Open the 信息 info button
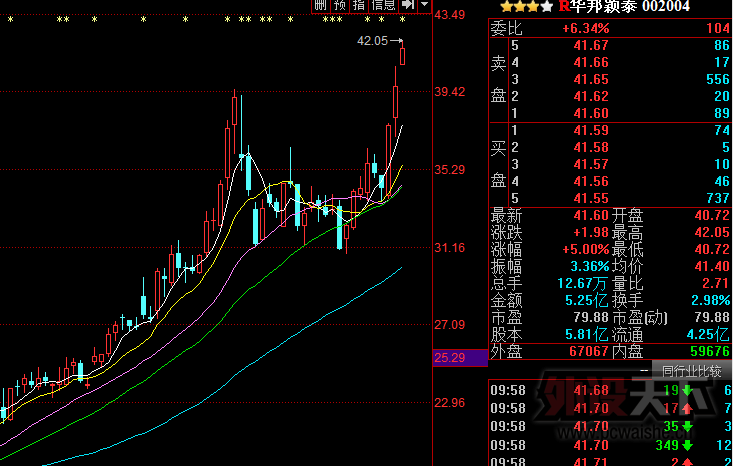Viewport: 734px width, 466px height. (384, 6)
